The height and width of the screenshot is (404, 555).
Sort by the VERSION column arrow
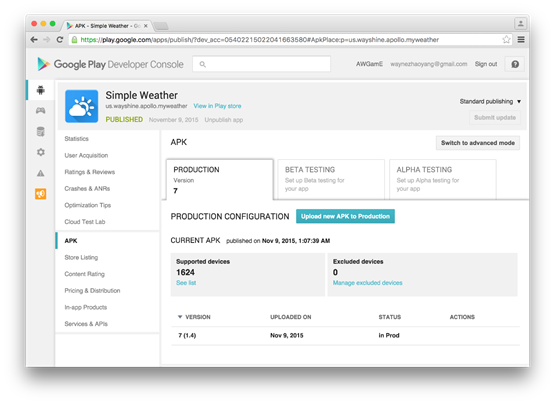[180, 317]
